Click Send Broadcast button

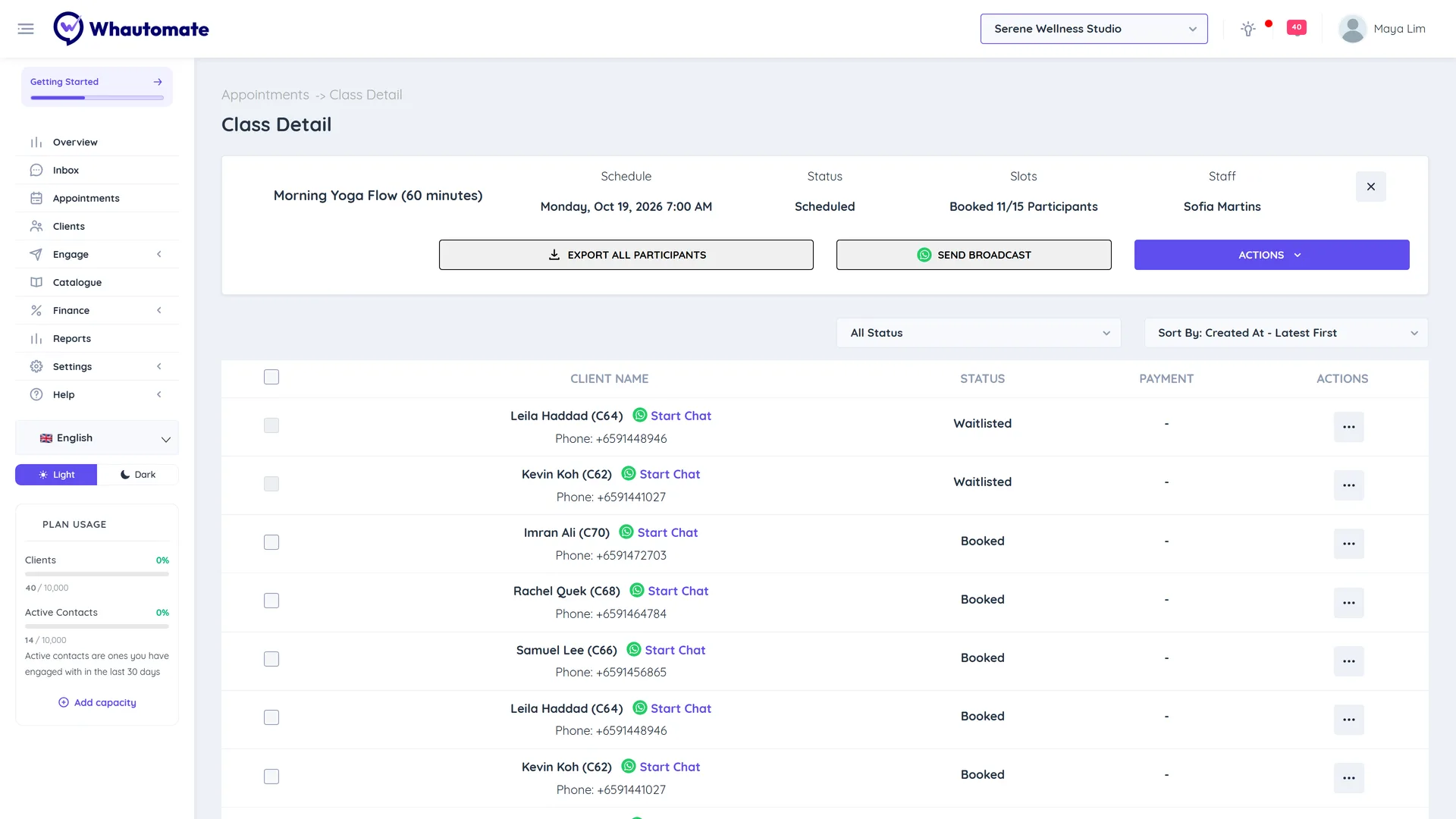(974, 255)
